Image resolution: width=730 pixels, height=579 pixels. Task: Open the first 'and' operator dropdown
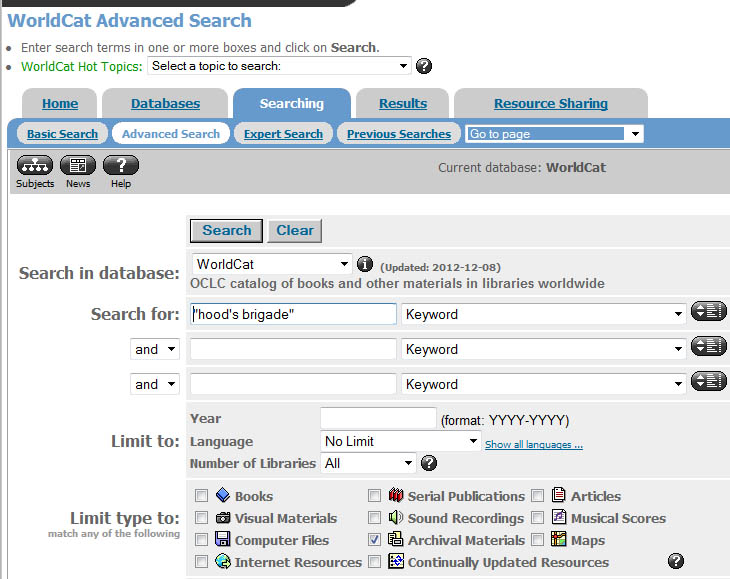click(x=155, y=349)
